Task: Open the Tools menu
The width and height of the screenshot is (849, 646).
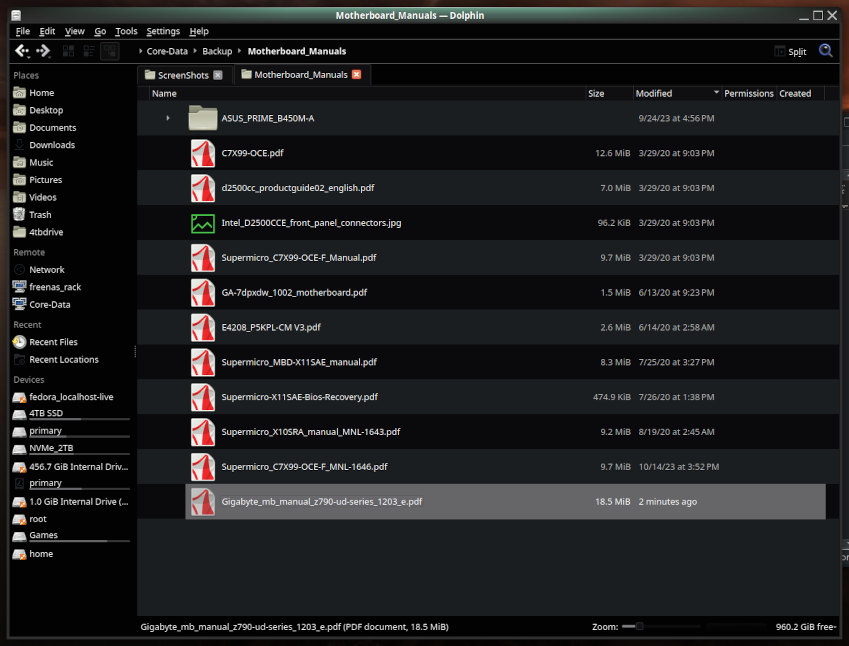Action: [126, 31]
